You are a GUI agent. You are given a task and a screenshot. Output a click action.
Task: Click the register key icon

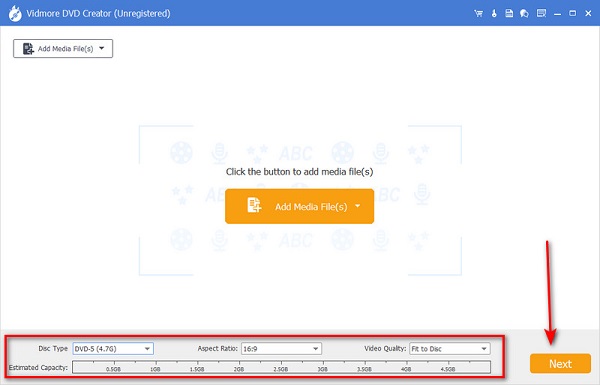tap(494, 13)
